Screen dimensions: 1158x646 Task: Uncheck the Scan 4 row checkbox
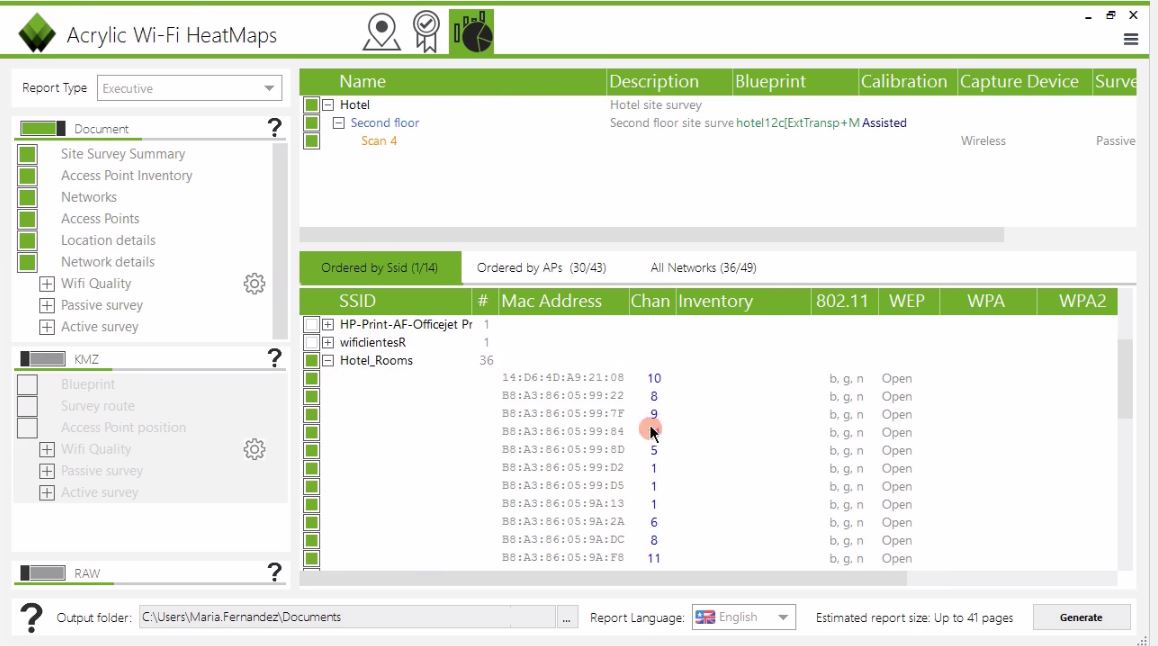(x=312, y=141)
